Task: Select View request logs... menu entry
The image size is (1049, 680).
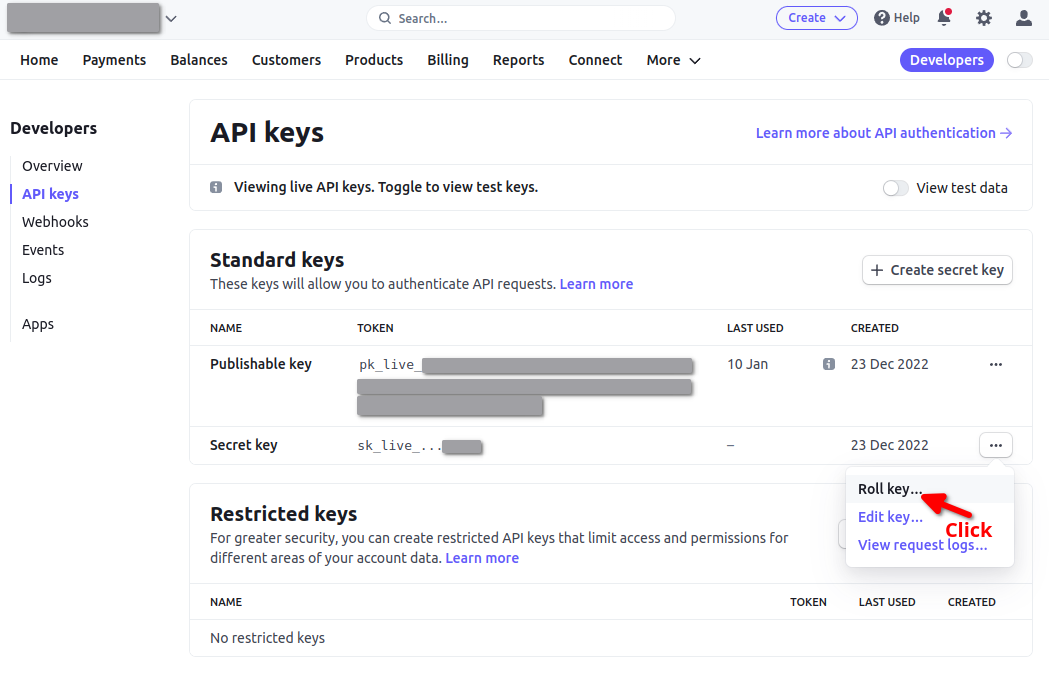Action: tap(922, 545)
